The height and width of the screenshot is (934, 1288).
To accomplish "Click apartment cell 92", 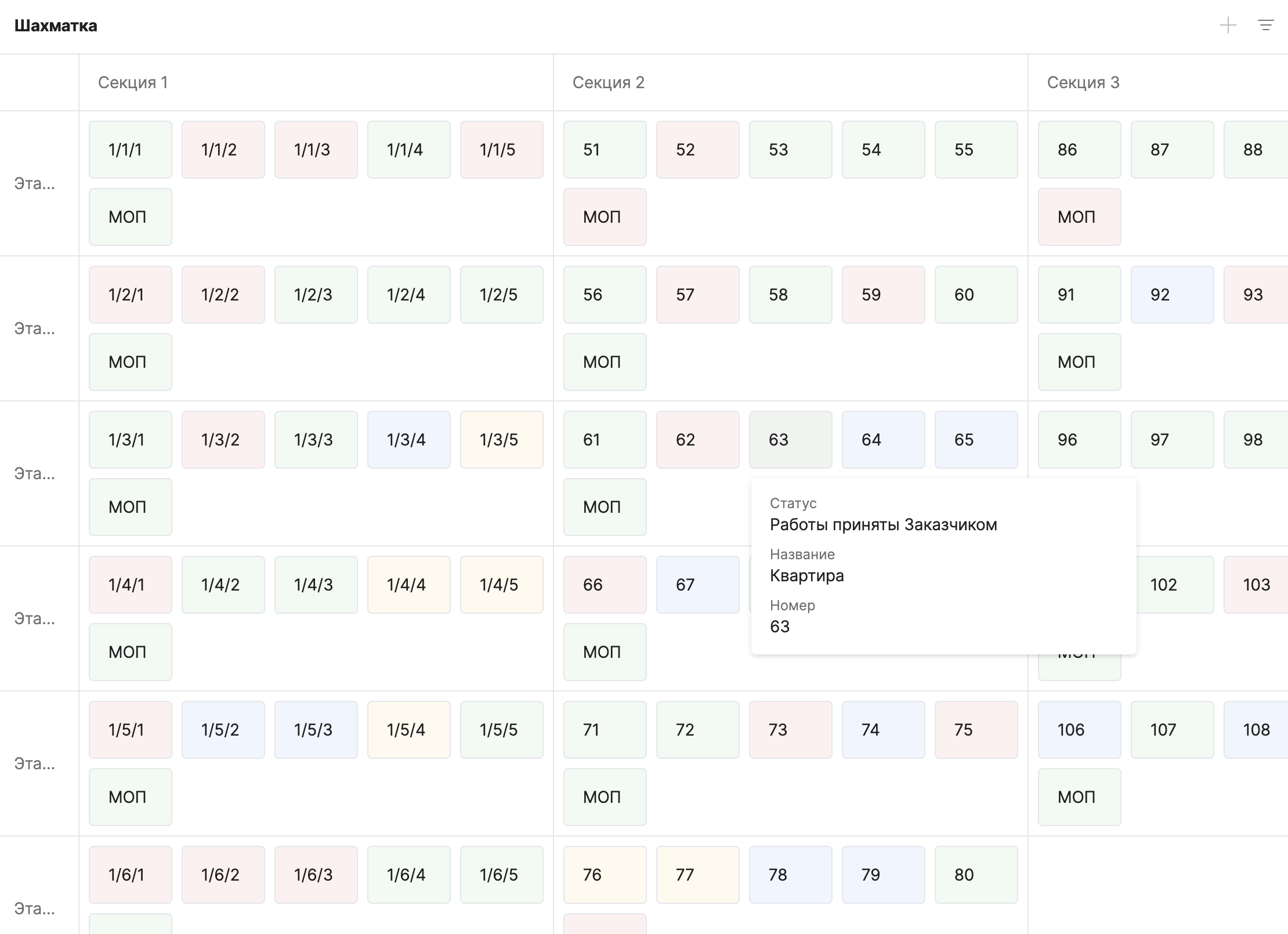I will [x=1172, y=295].
